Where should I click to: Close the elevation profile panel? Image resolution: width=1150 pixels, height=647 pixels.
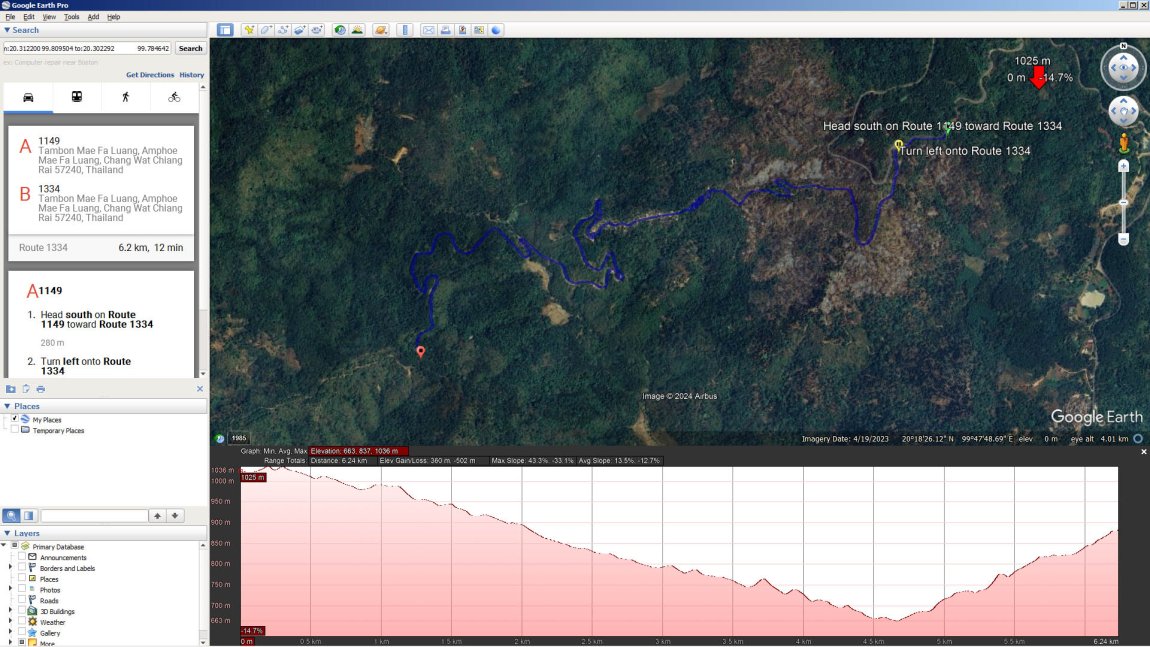click(1144, 452)
